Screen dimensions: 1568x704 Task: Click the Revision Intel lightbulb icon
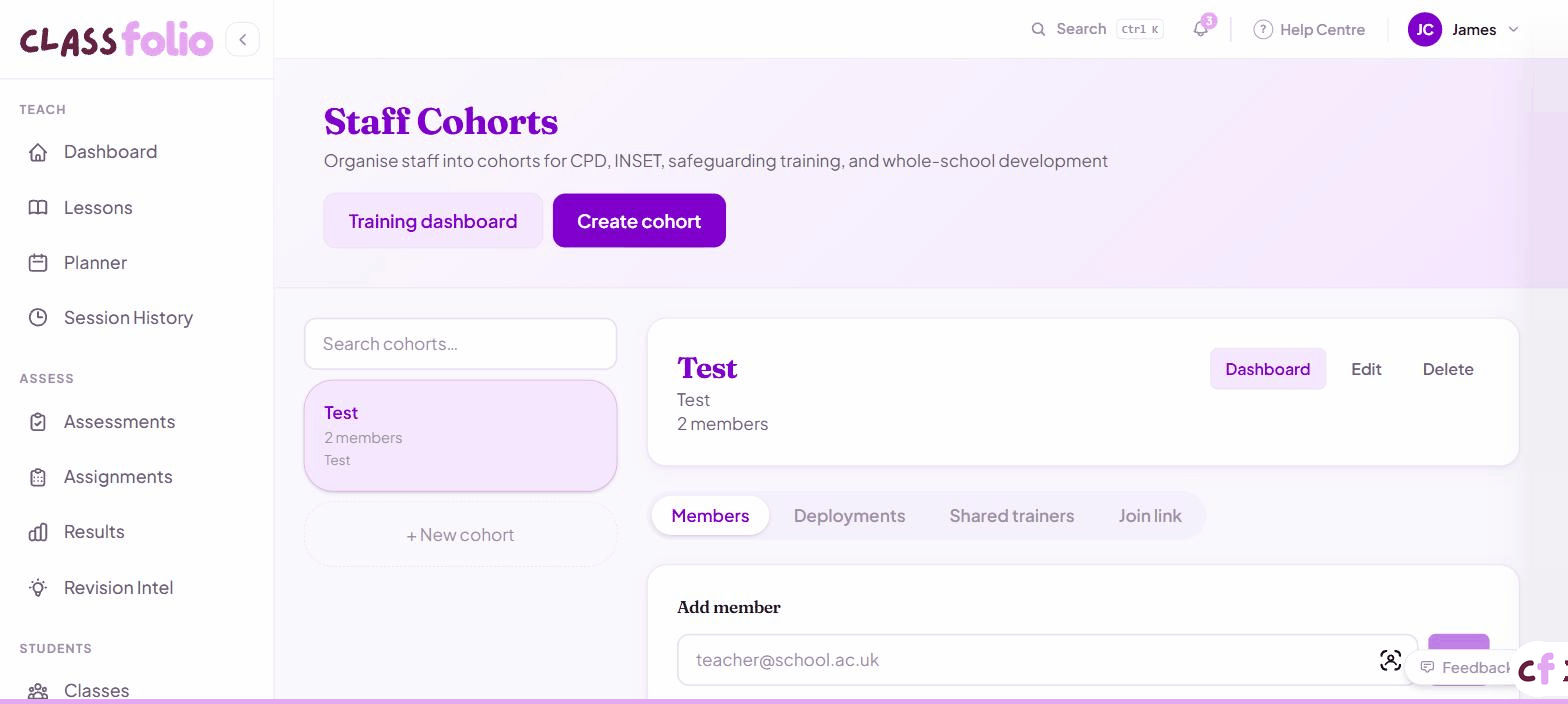coord(38,588)
